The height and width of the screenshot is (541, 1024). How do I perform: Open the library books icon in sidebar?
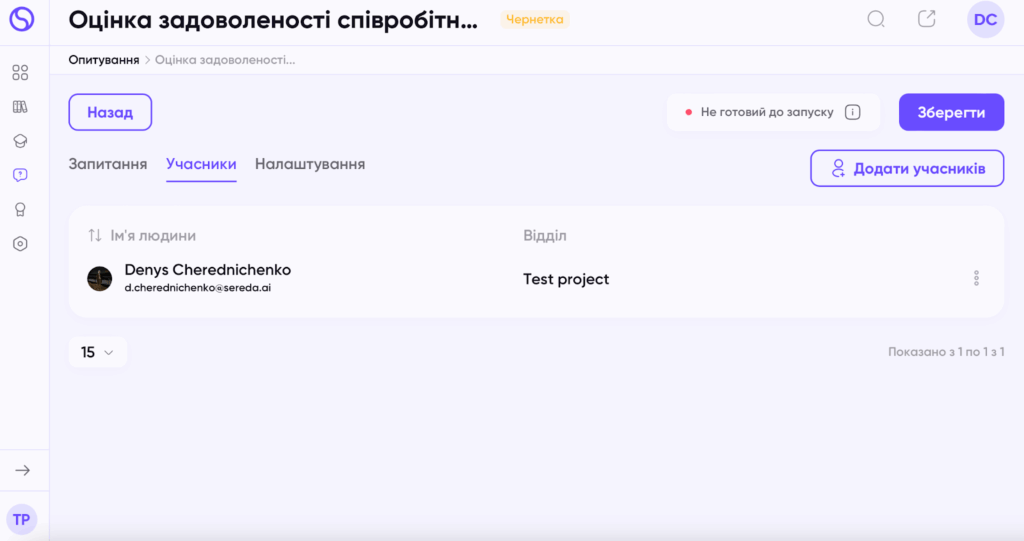pyautogui.click(x=20, y=107)
